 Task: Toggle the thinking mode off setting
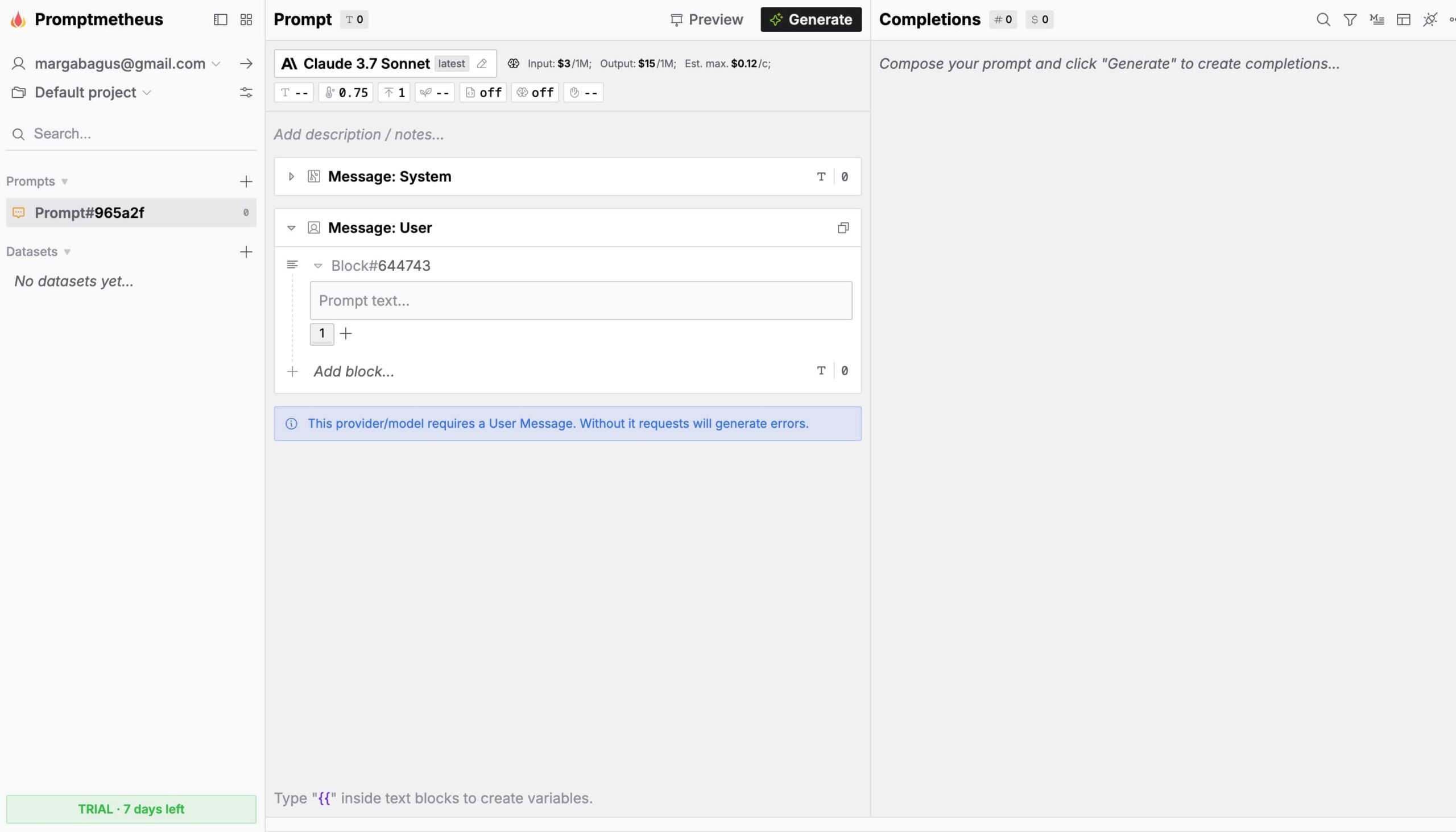pos(535,92)
